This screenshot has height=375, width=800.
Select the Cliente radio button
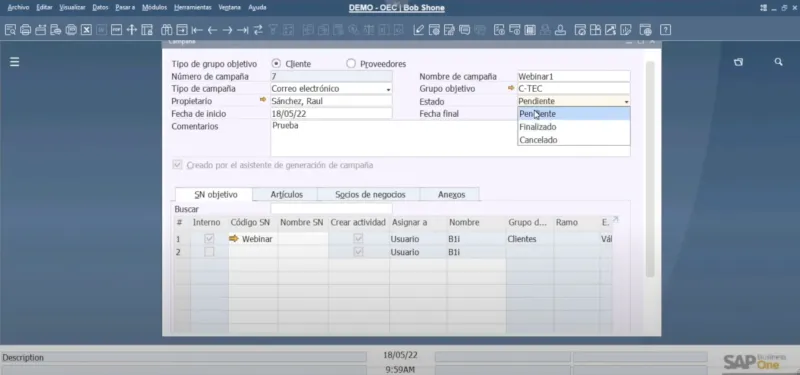[277, 64]
